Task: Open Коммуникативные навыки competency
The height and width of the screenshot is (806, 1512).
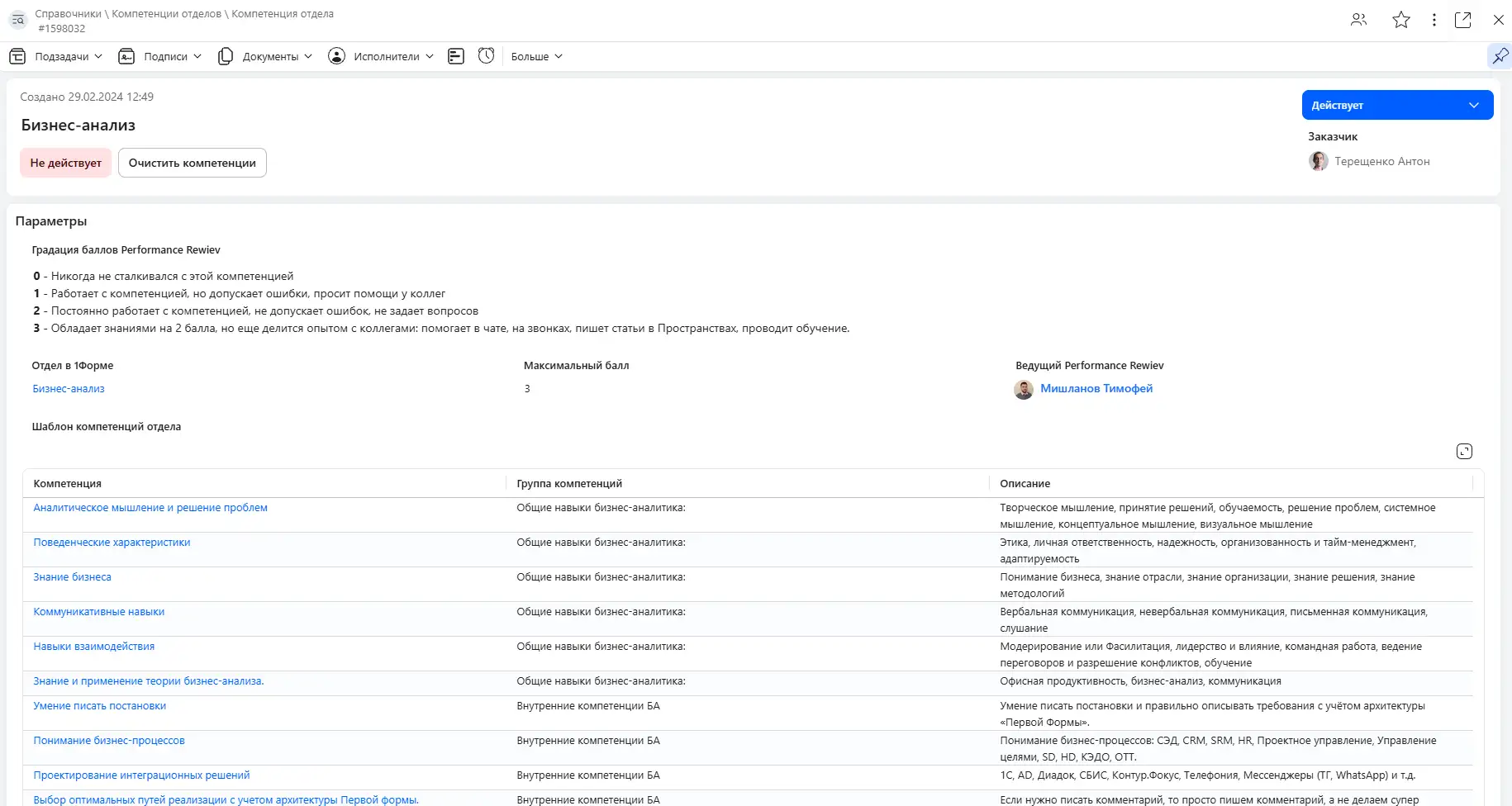Action: click(x=99, y=612)
